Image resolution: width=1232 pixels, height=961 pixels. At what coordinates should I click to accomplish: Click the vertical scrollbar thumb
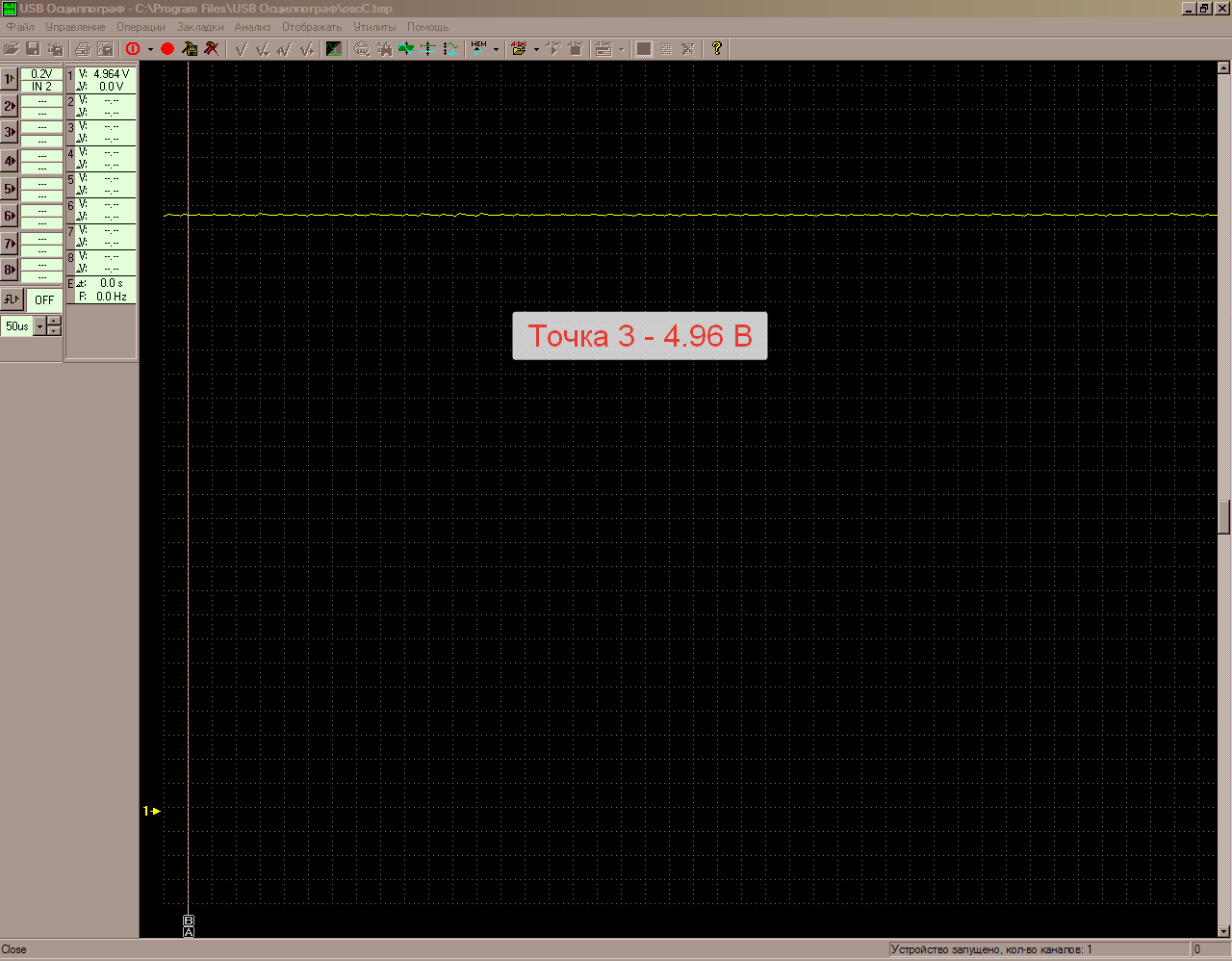pyautogui.click(x=1223, y=517)
